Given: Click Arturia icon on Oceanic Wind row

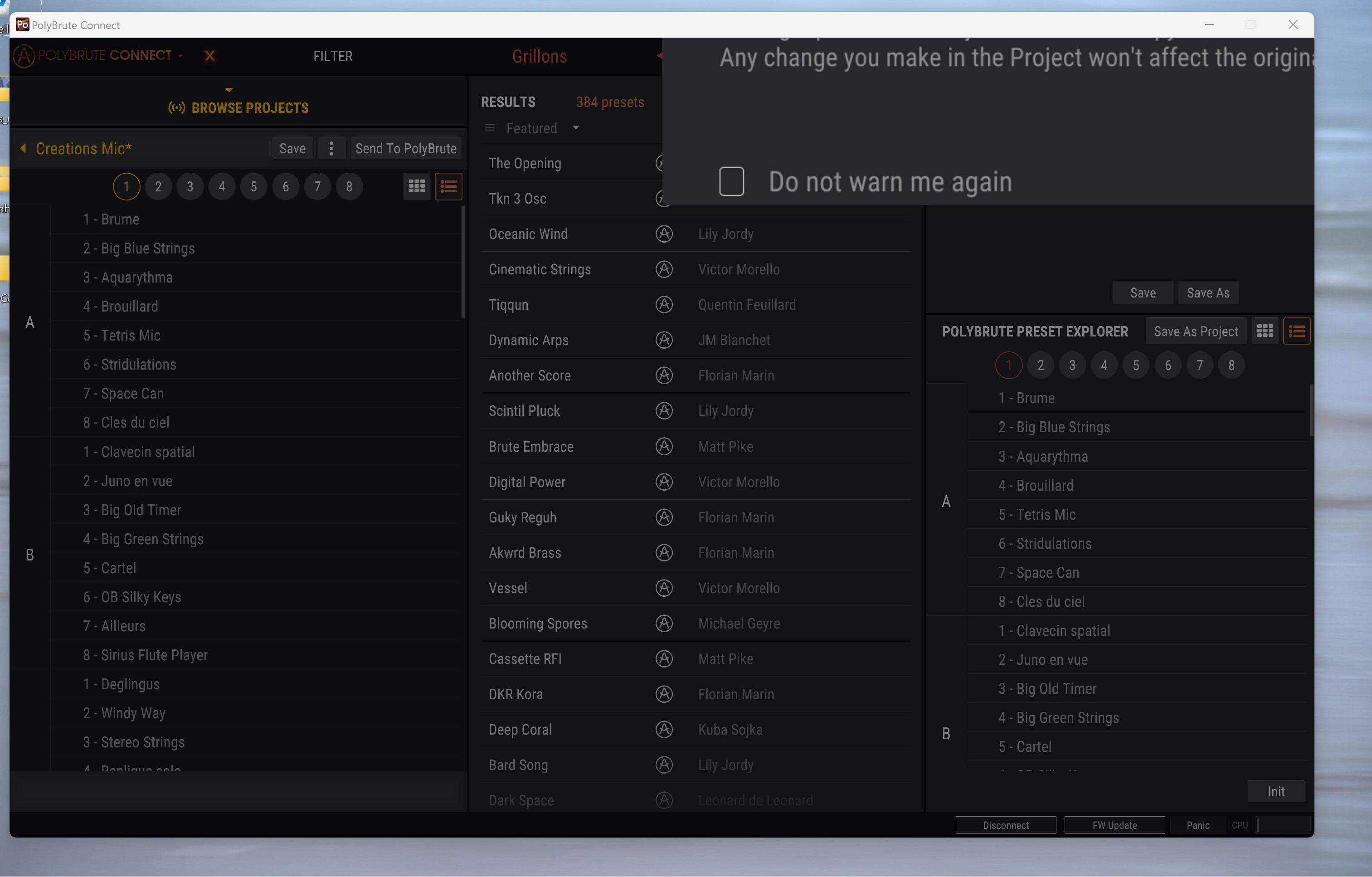Looking at the screenshot, I should pos(664,234).
